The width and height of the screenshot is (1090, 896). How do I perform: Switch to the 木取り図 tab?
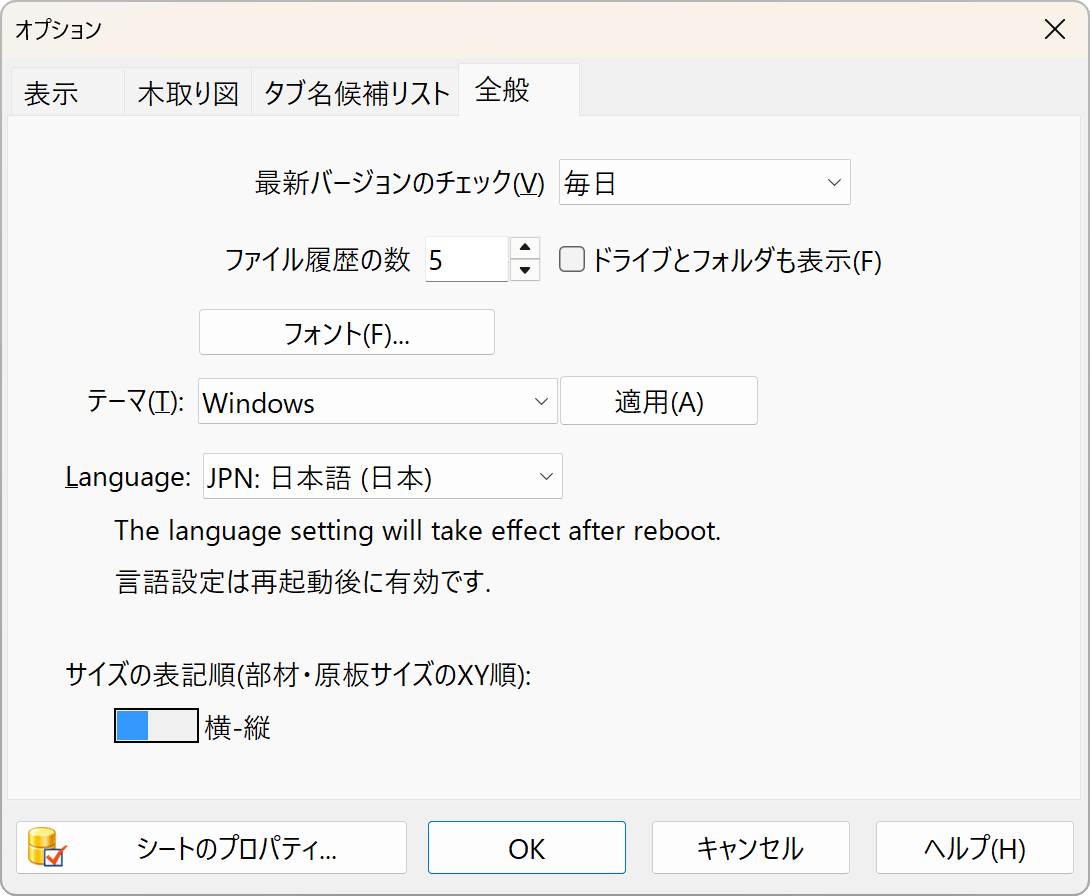coord(188,94)
